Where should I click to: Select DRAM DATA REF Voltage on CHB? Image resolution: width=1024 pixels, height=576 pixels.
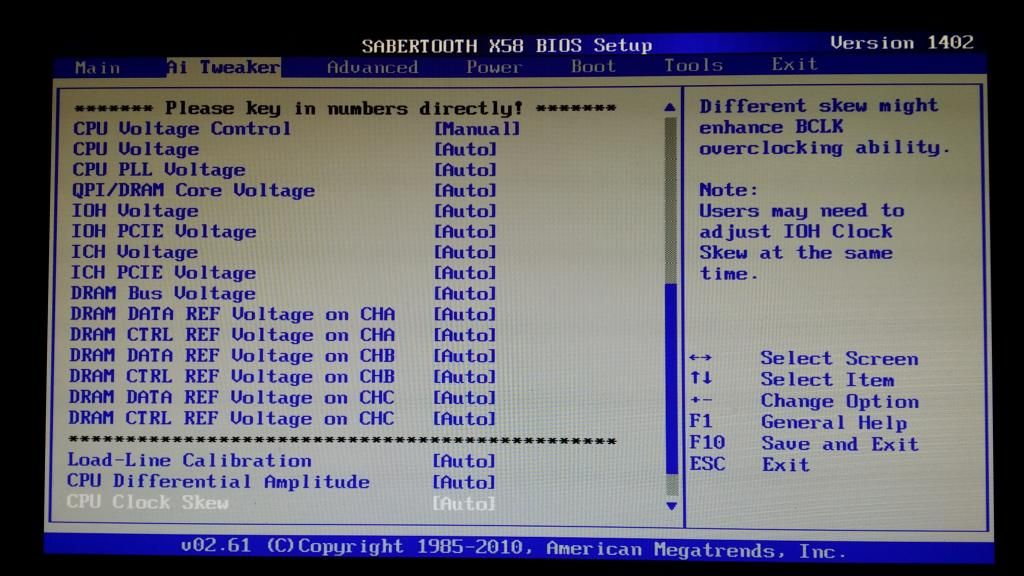point(232,356)
